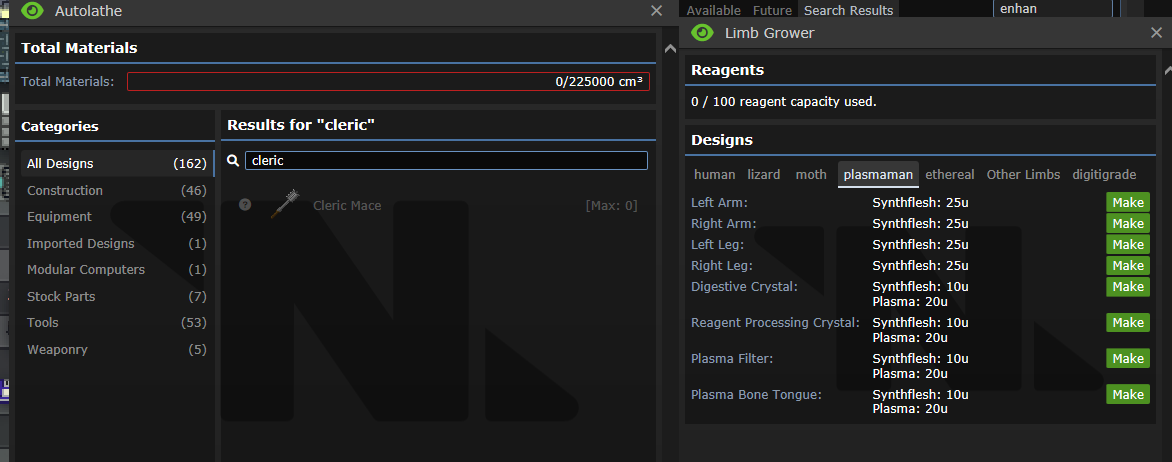Select the Imported Designs category
This screenshot has height=462, width=1172.
coord(117,244)
